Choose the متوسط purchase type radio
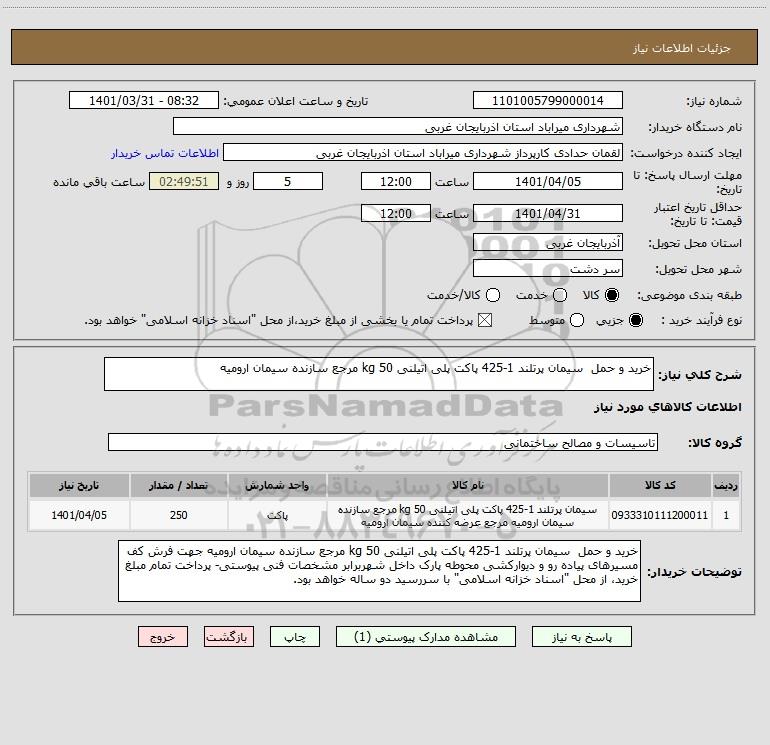The height and width of the screenshot is (745, 770). (x=577, y=320)
